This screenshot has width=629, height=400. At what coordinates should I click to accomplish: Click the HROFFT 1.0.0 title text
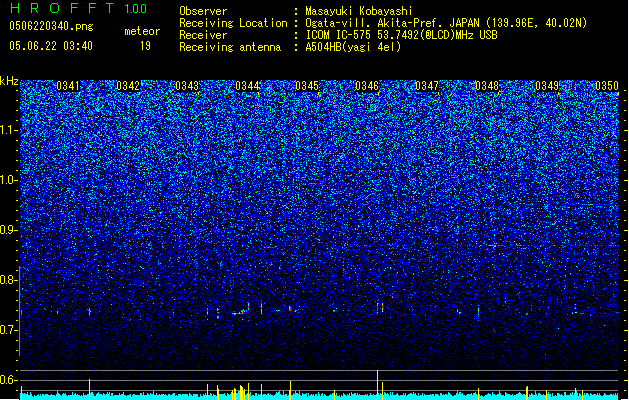click(78, 8)
